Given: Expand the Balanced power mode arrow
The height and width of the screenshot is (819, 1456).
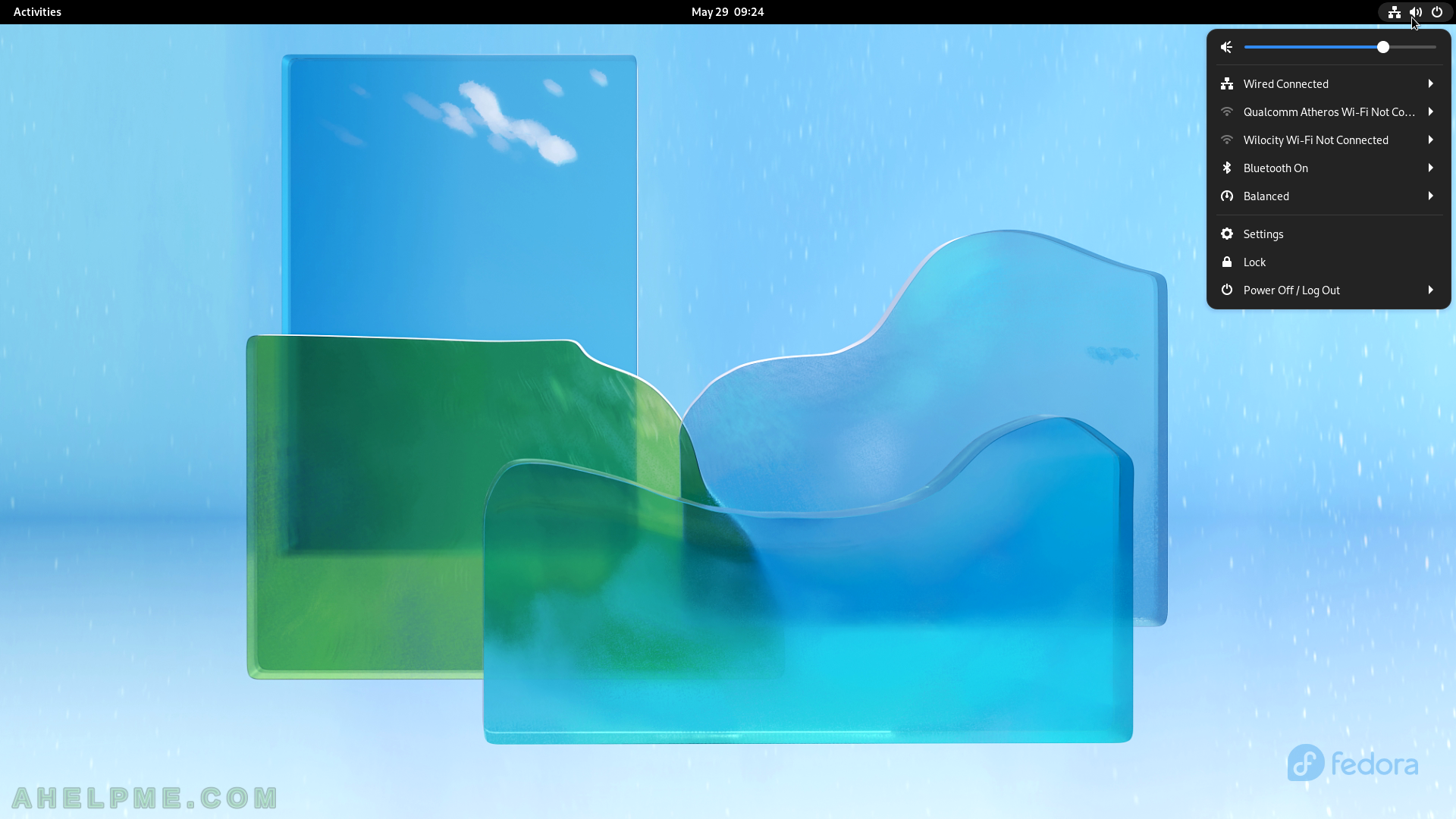Looking at the screenshot, I should click(1430, 196).
